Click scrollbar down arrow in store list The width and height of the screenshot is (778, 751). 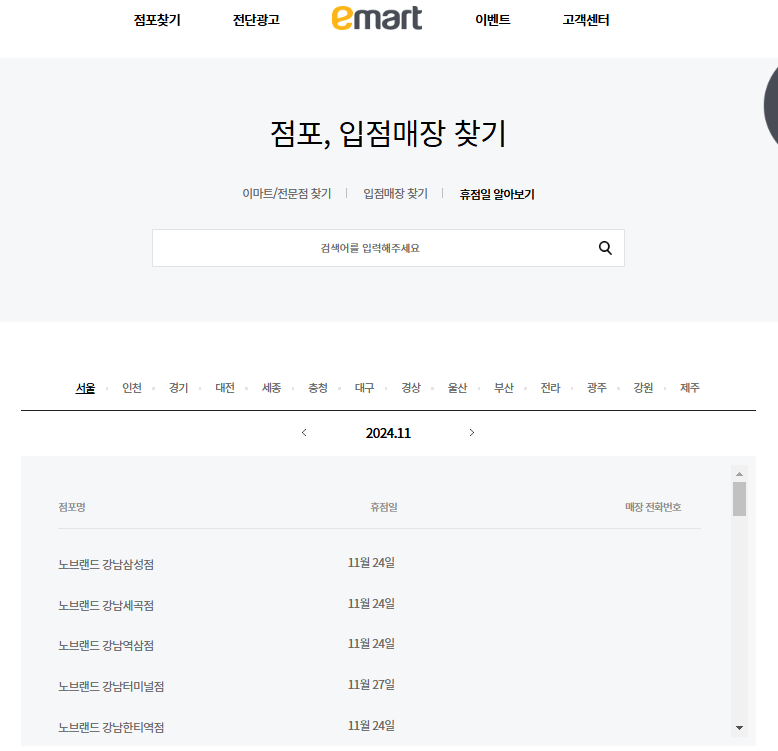(x=739, y=728)
